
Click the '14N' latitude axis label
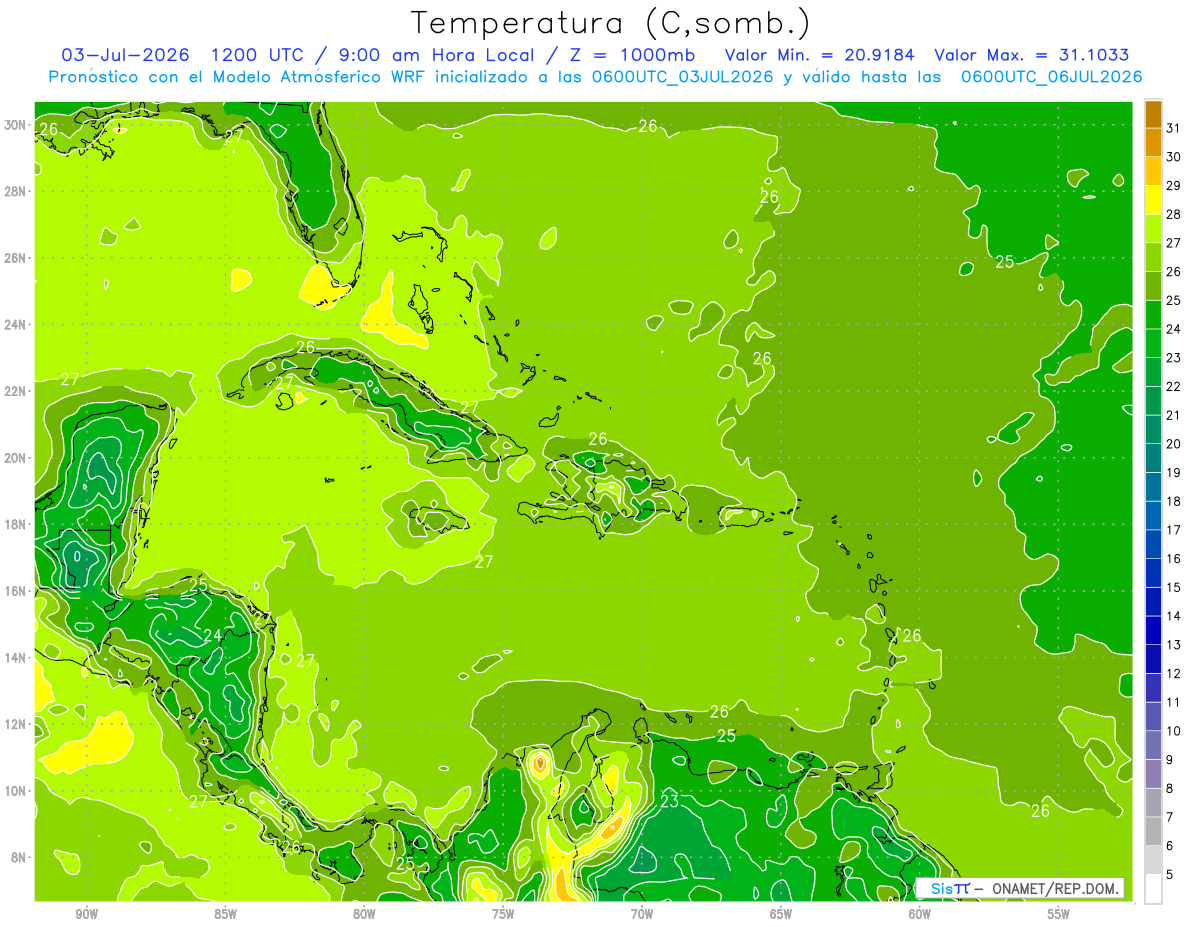pos(16,657)
